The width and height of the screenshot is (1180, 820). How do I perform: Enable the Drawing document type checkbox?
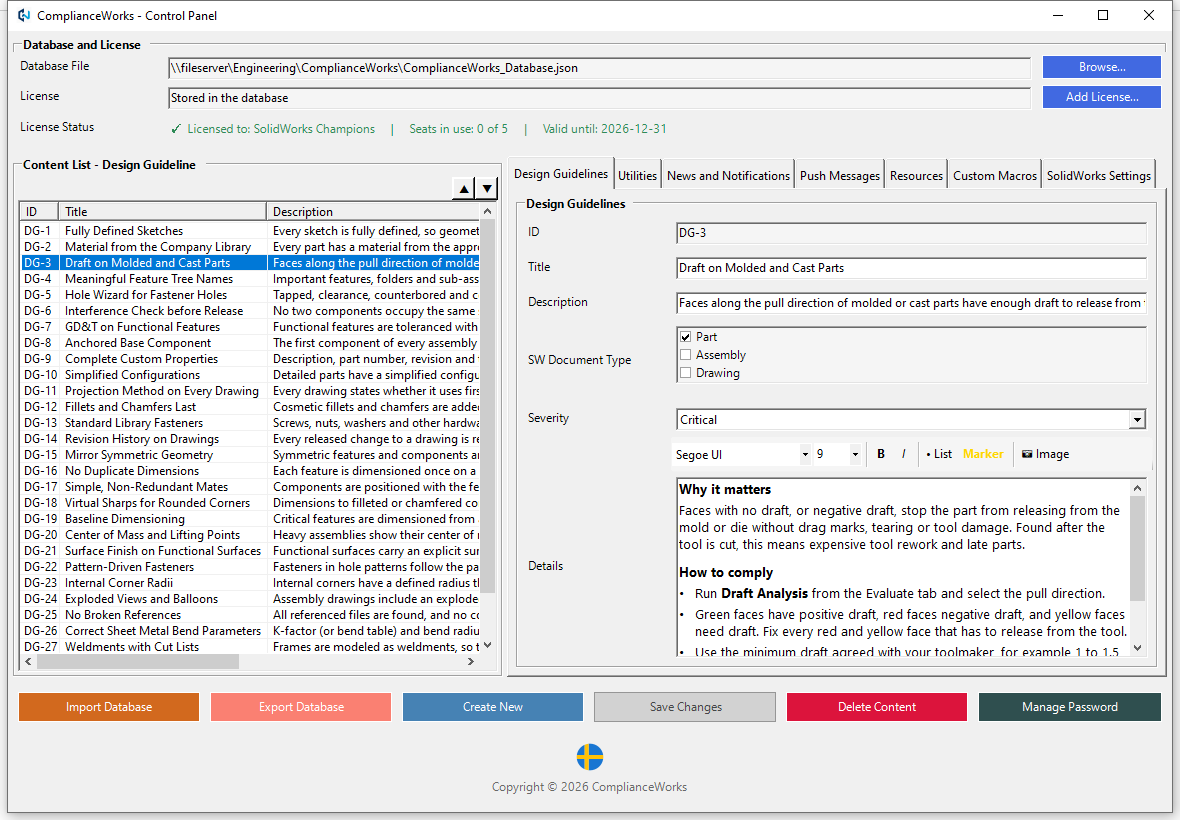[x=686, y=373]
